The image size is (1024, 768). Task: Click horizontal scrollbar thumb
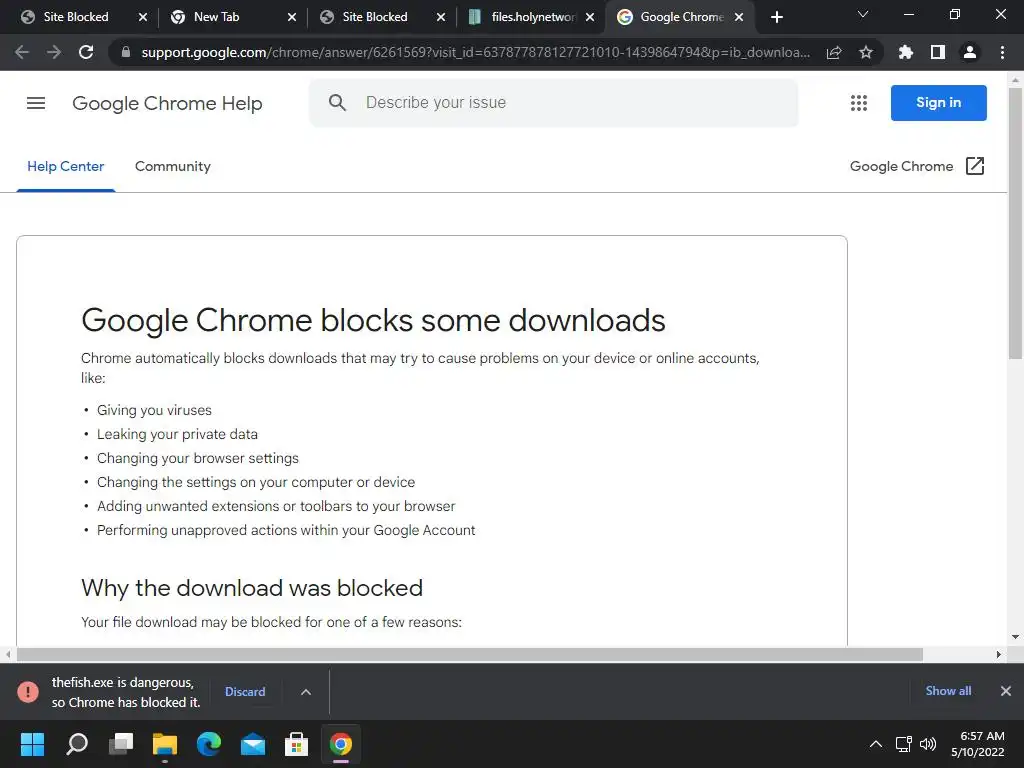470,654
